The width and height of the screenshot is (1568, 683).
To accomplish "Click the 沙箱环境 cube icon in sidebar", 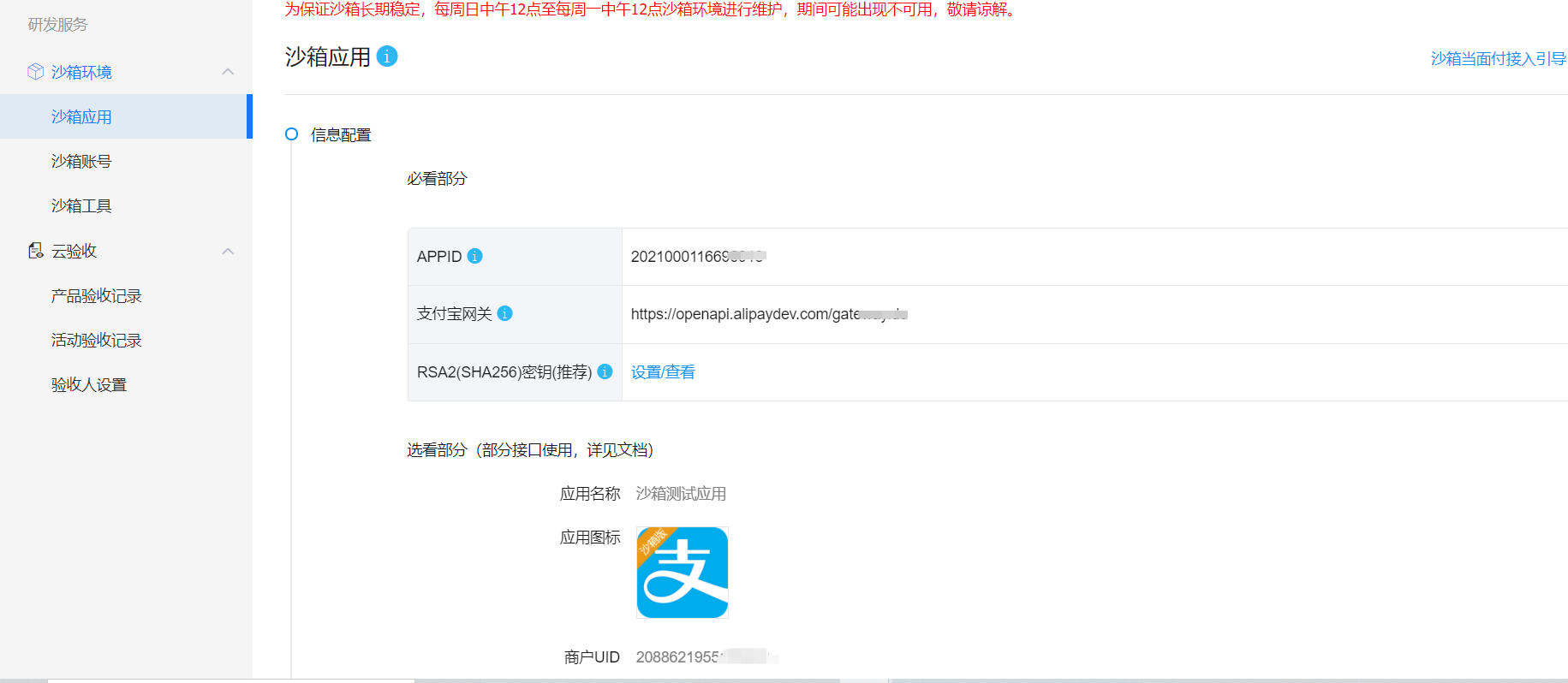I will (35, 72).
